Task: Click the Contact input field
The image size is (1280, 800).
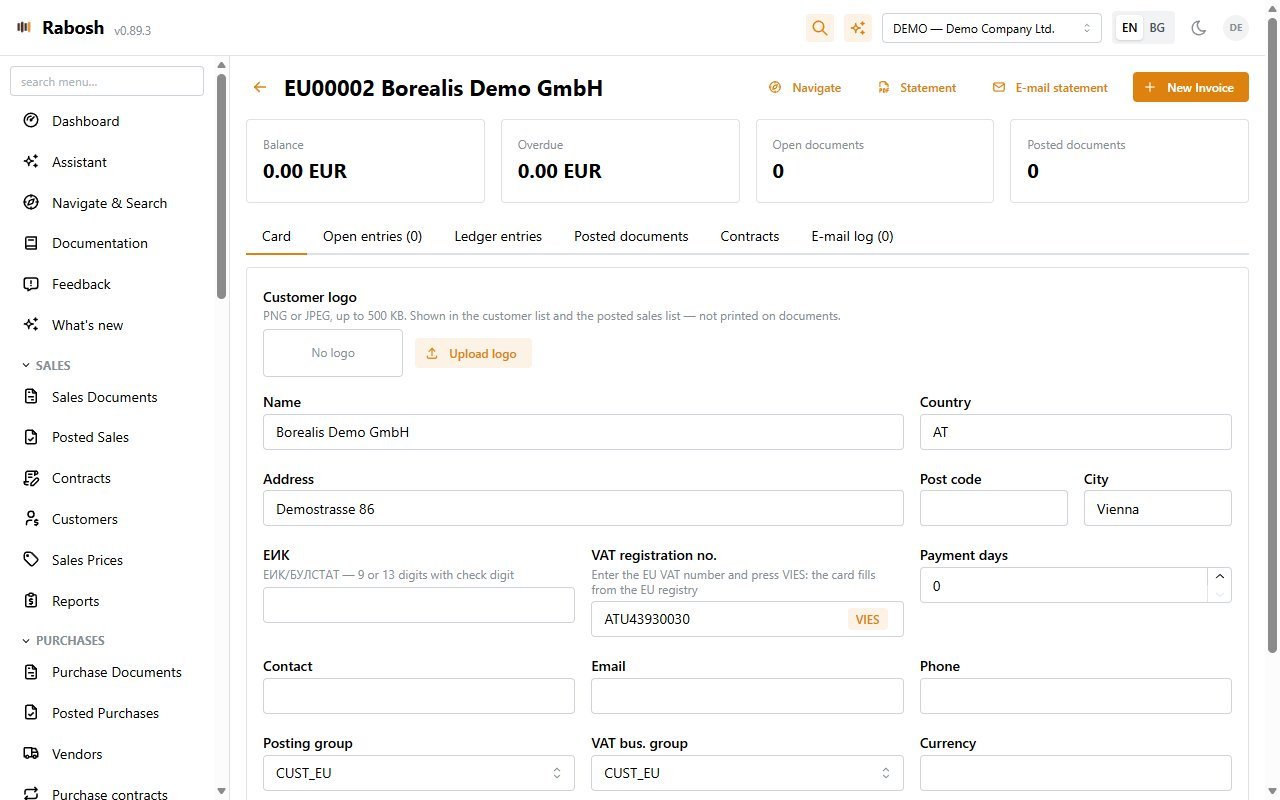Action: pos(419,696)
